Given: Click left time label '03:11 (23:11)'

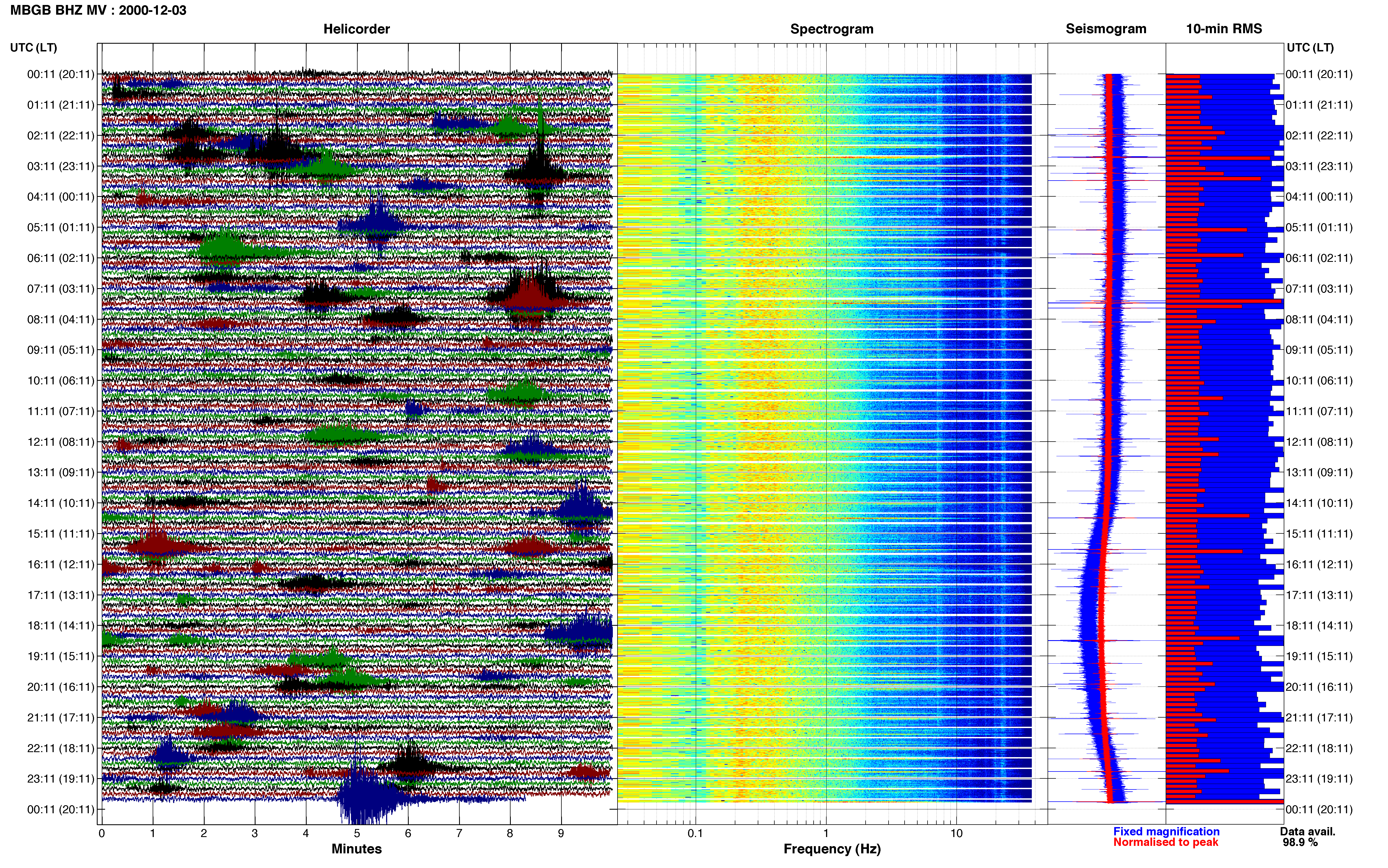Looking at the screenshot, I should [x=61, y=166].
